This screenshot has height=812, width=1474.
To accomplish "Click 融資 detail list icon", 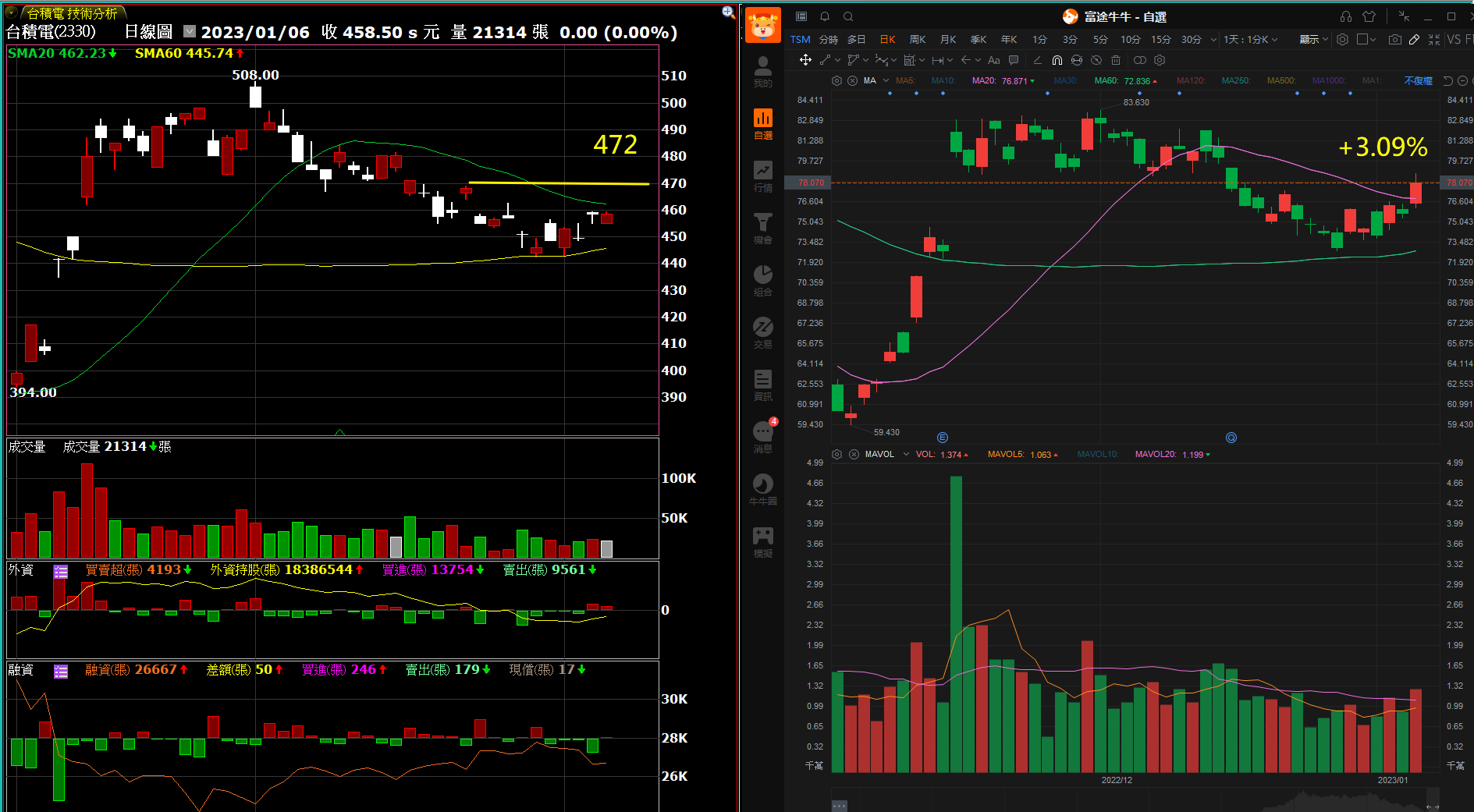I will [x=61, y=672].
